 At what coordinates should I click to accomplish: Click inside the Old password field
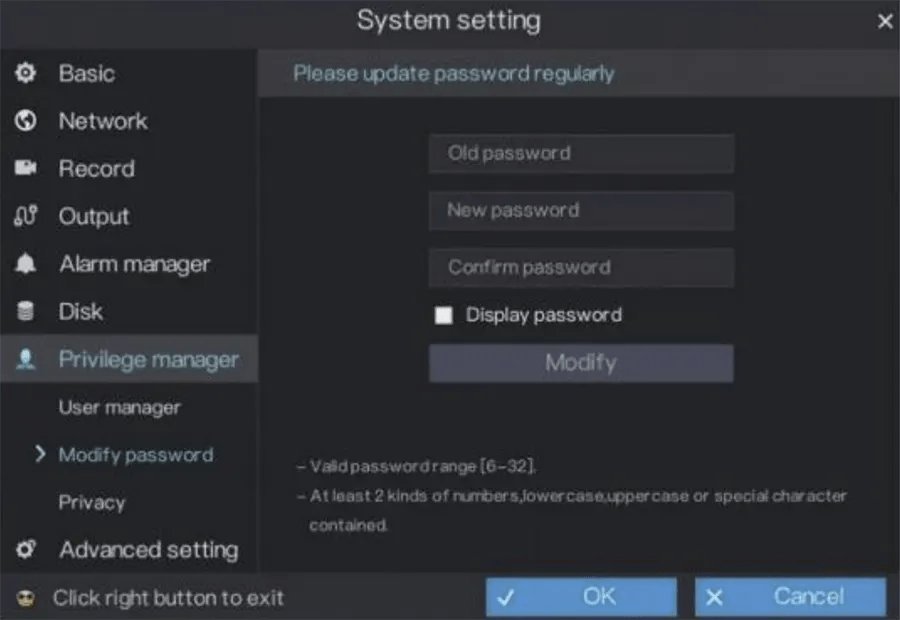pyautogui.click(x=581, y=153)
